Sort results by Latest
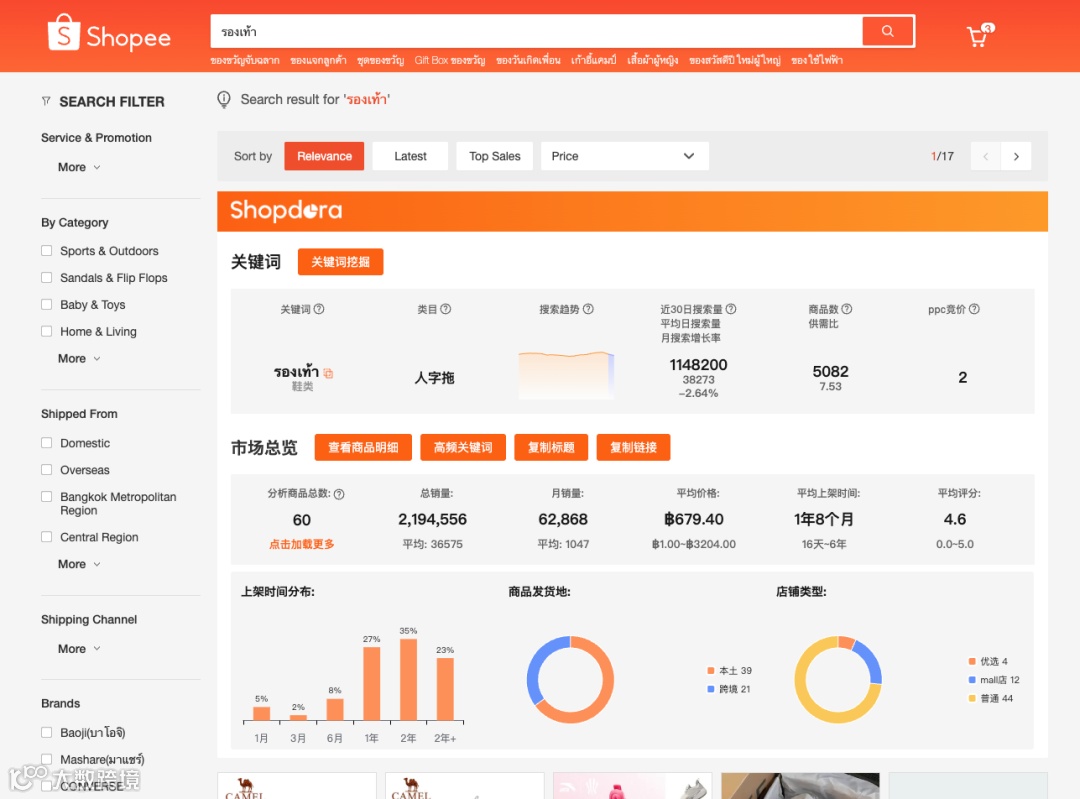Screen dimensions: 1080x799 411,156
